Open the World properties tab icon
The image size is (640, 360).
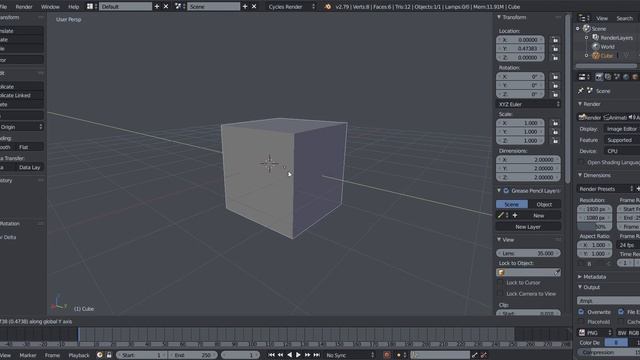[x=626, y=77]
